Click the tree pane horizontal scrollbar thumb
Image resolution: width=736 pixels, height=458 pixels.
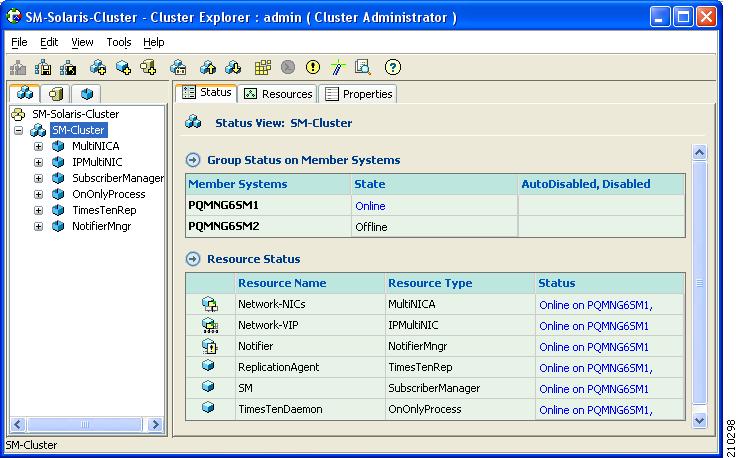[84, 425]
